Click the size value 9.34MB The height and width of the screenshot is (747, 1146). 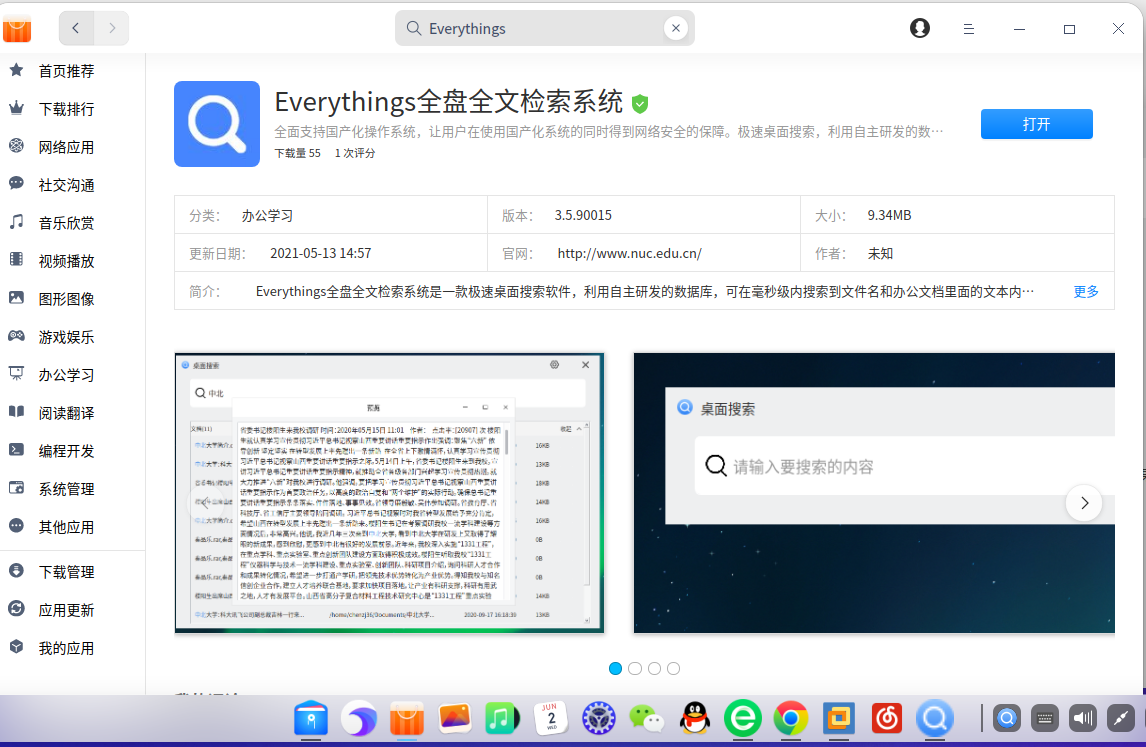[889, 216]
